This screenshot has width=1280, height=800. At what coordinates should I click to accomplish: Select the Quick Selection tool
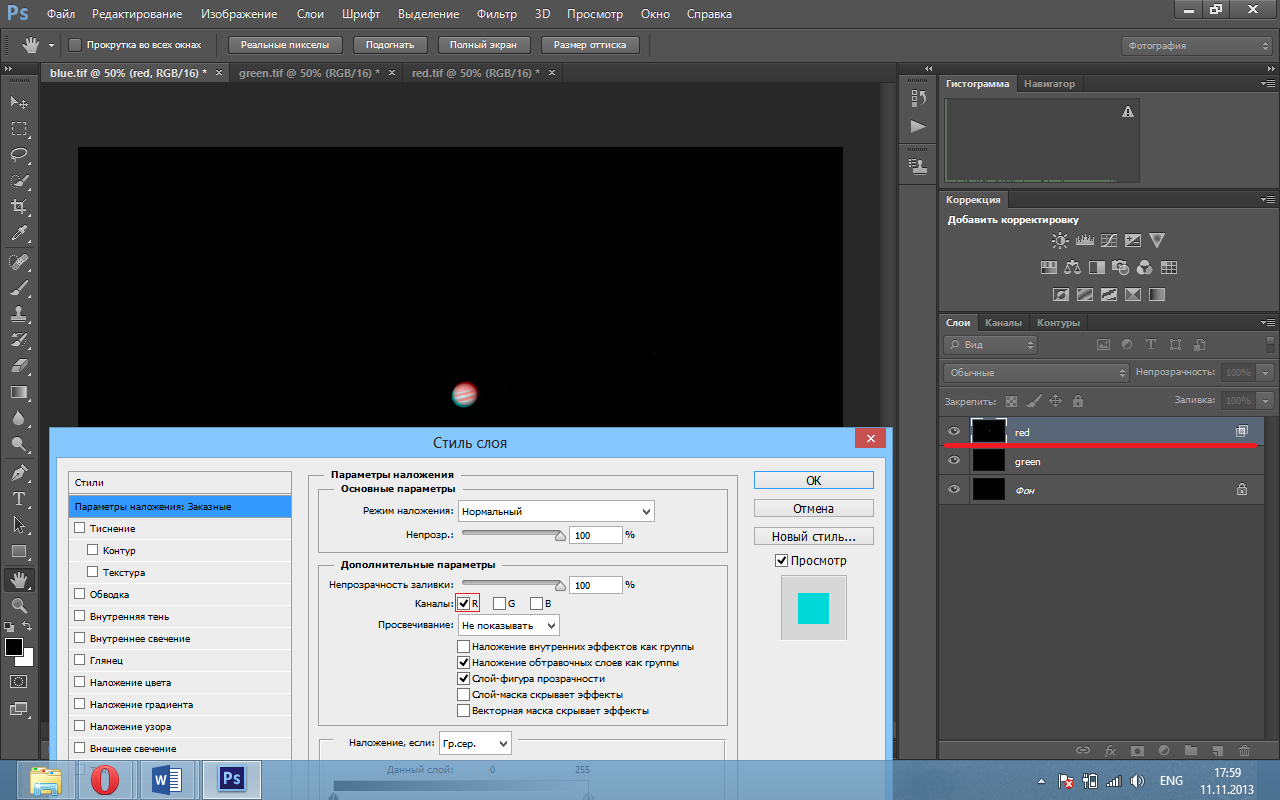[19, 181]
